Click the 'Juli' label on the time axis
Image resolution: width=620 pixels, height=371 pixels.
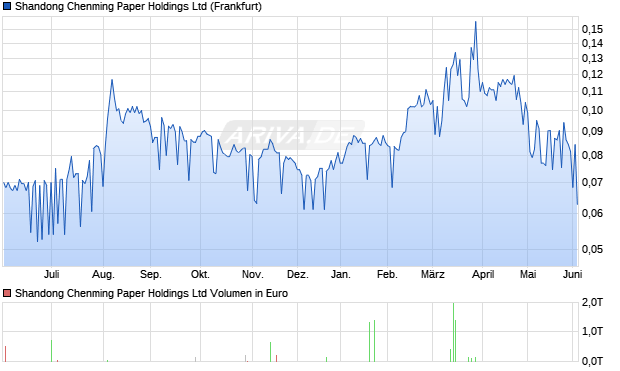tap(52, 274)
